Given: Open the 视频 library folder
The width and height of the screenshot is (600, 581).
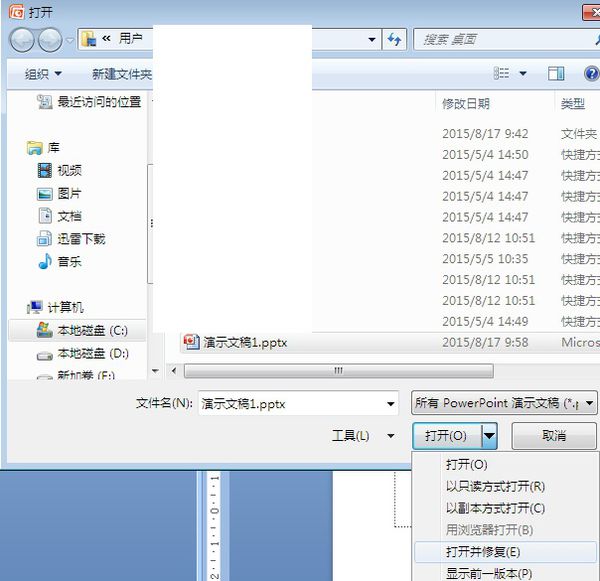Looking at the screenshot, I should (69, 171).
